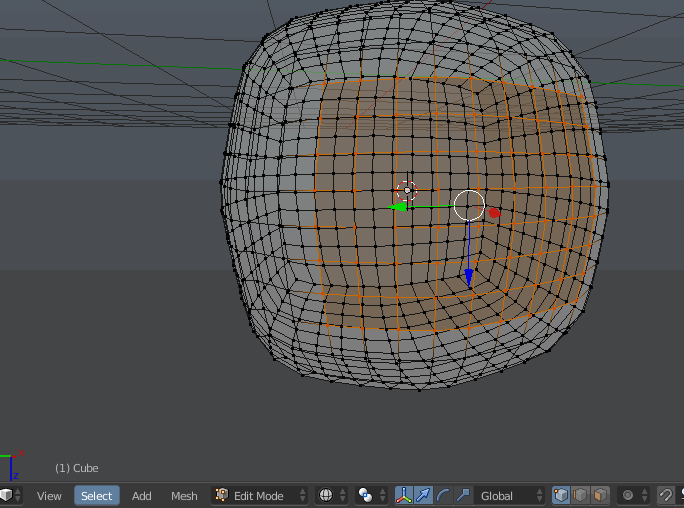This screenshot has width=684, height=508.
Task: Open the Add menu
Action: [141, 496]
